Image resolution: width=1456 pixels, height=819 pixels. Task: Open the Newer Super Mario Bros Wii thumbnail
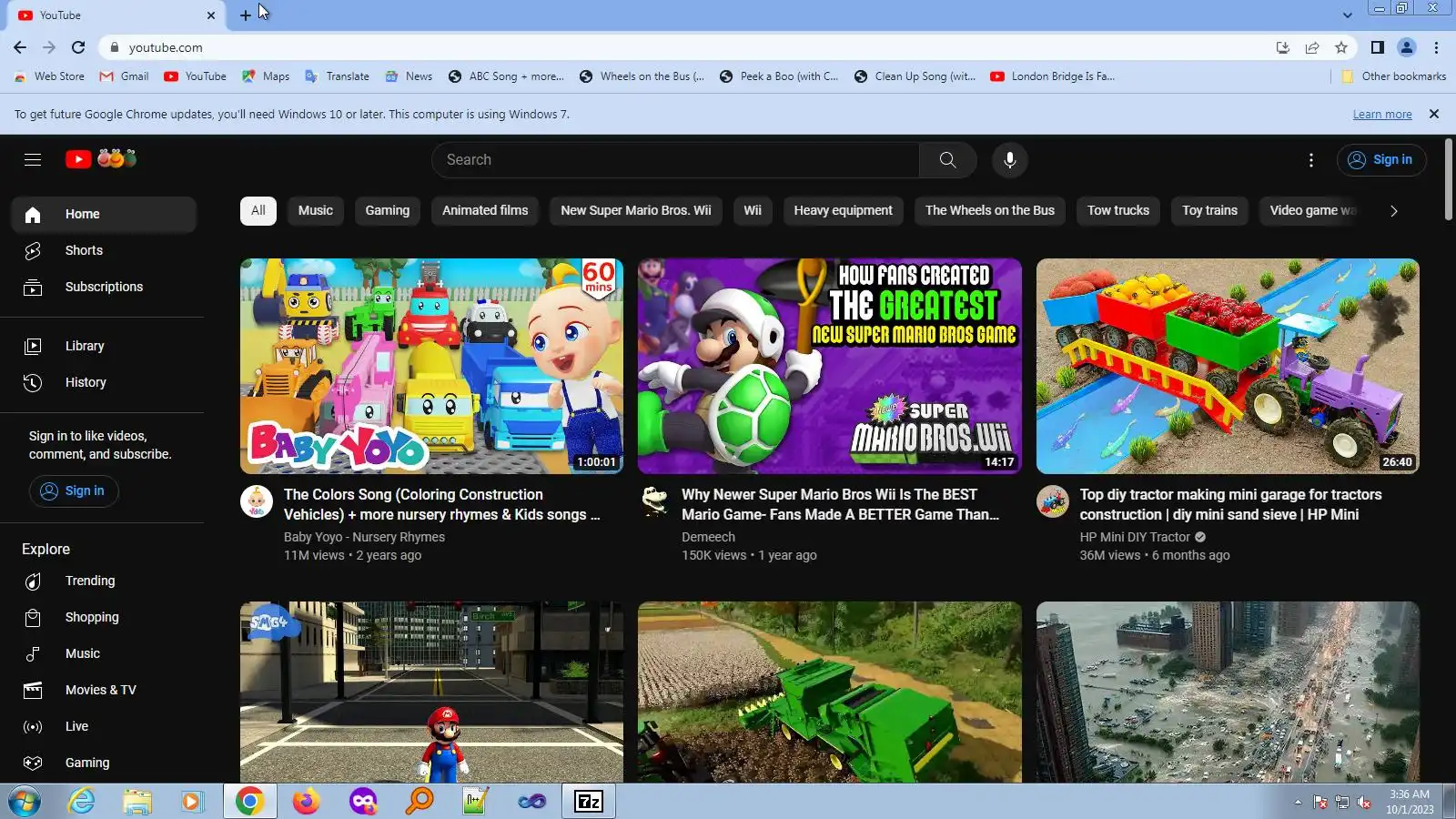click(x=830, y=366)
